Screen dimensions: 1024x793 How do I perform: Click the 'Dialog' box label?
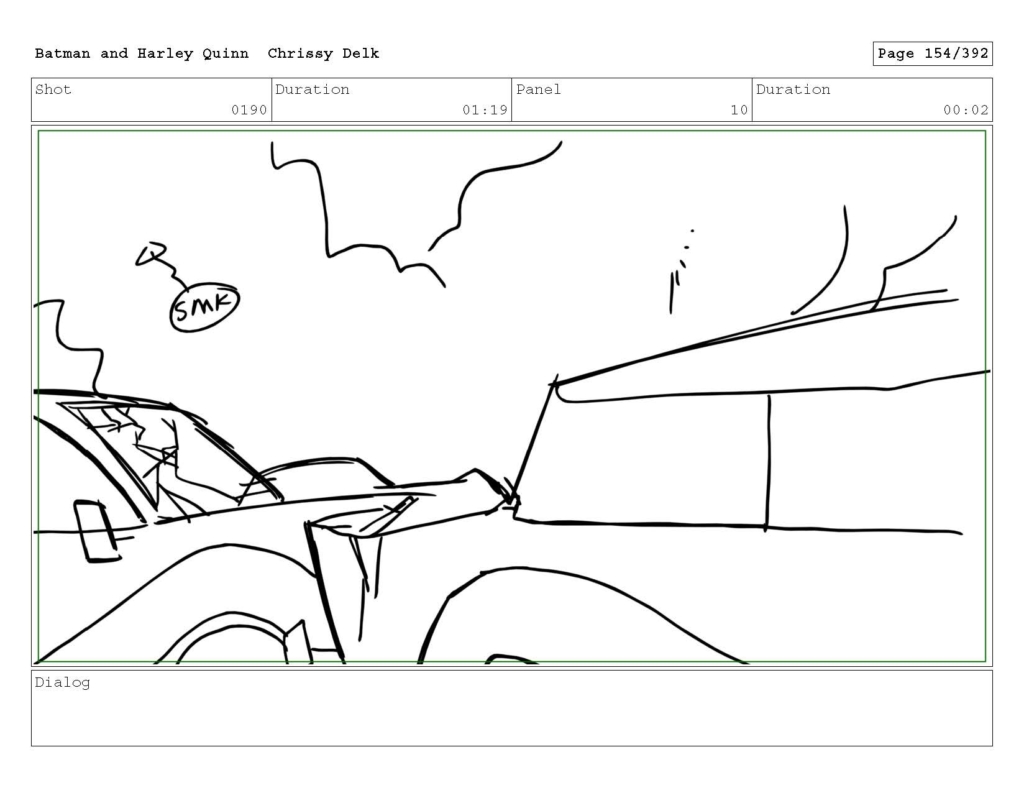pyautogui.click(x=62, y=683)
